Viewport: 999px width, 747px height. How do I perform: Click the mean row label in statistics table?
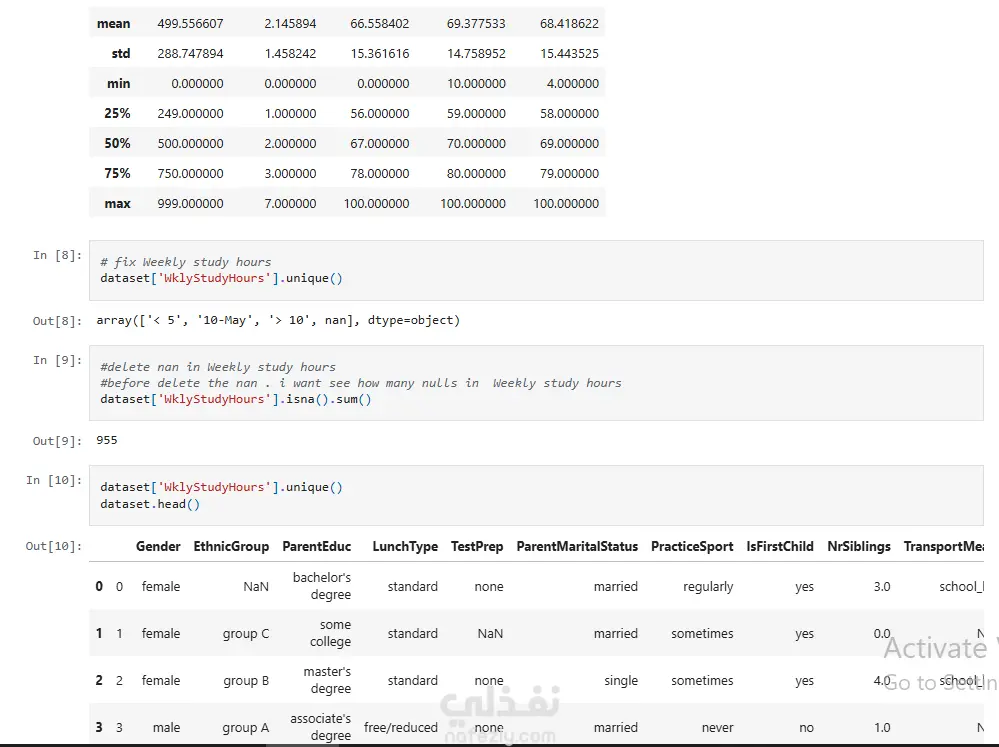[x=113, y=24]
